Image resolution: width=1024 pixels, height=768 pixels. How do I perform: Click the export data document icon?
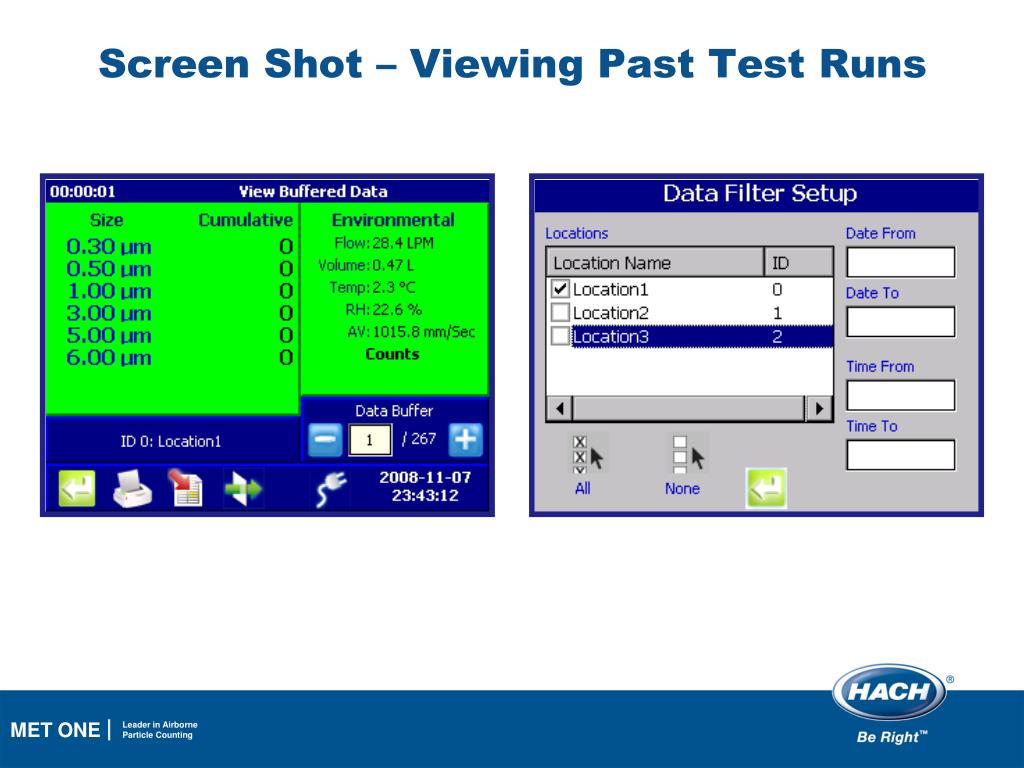point(185,488)
